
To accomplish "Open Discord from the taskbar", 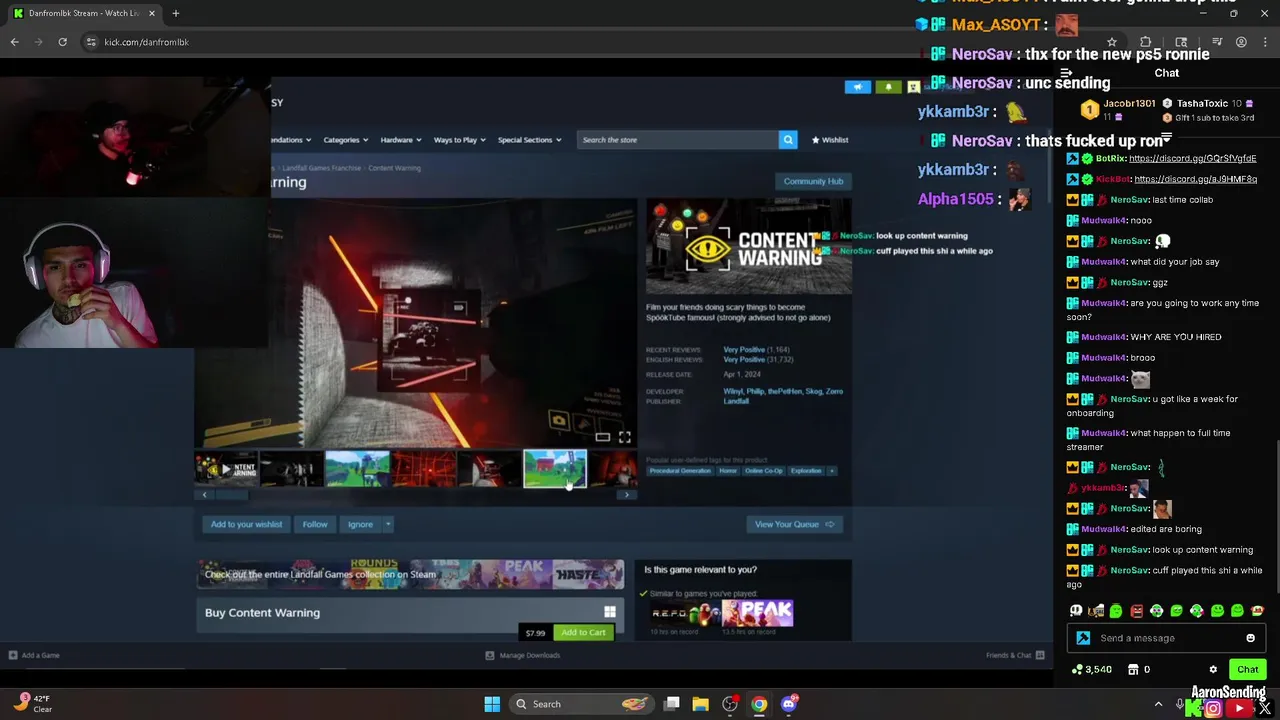I will [789, 704].
